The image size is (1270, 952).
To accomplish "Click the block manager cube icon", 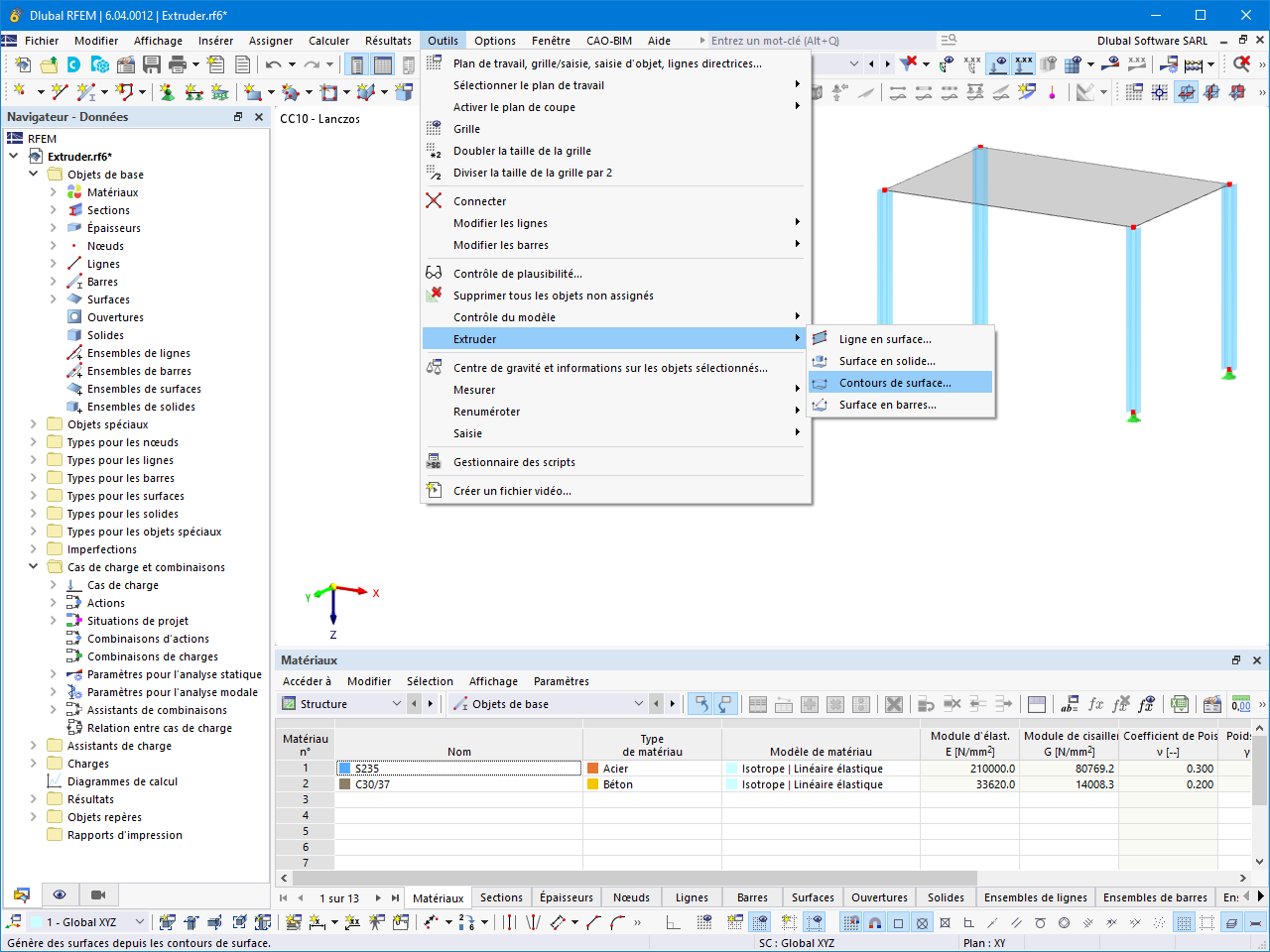I will click(x=100, y=64).
